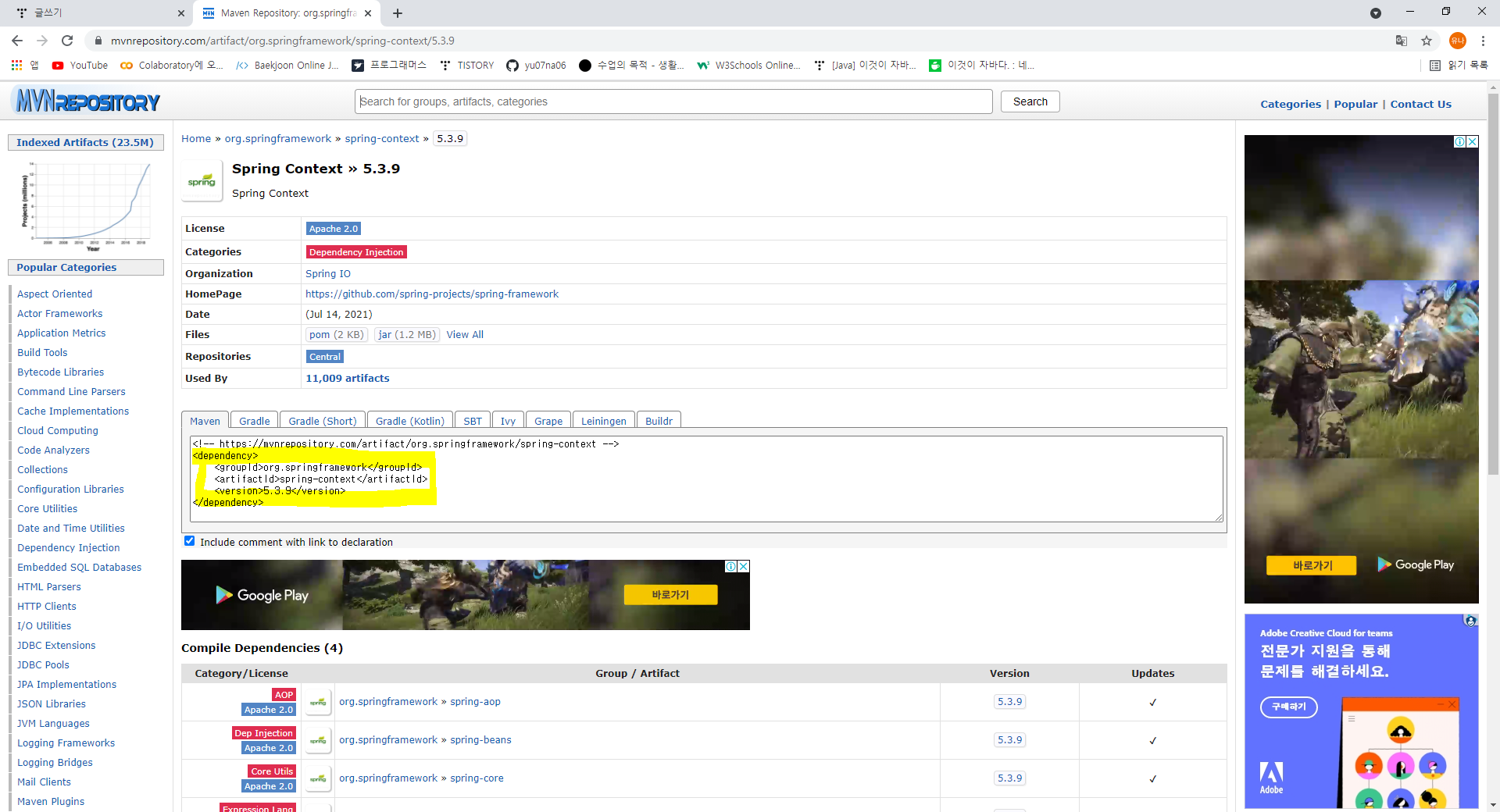
Task: Open the YouTube bookmark
Action: point(80,66)
